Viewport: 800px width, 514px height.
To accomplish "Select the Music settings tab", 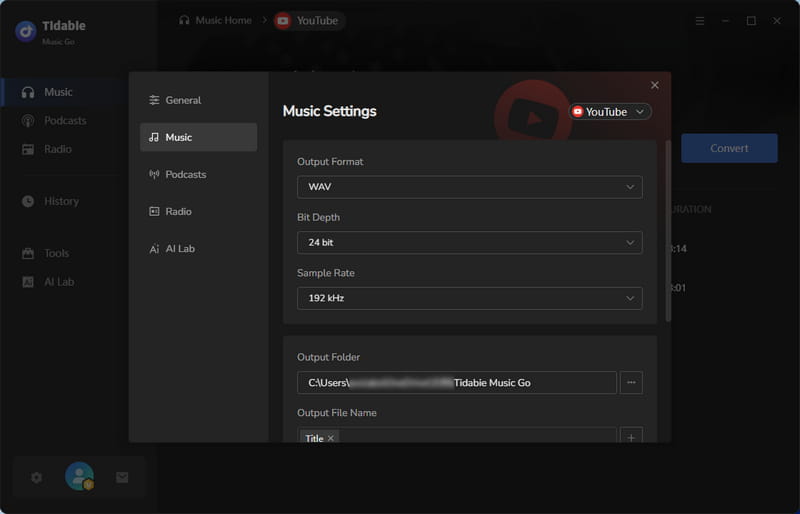I will point(198,137).
